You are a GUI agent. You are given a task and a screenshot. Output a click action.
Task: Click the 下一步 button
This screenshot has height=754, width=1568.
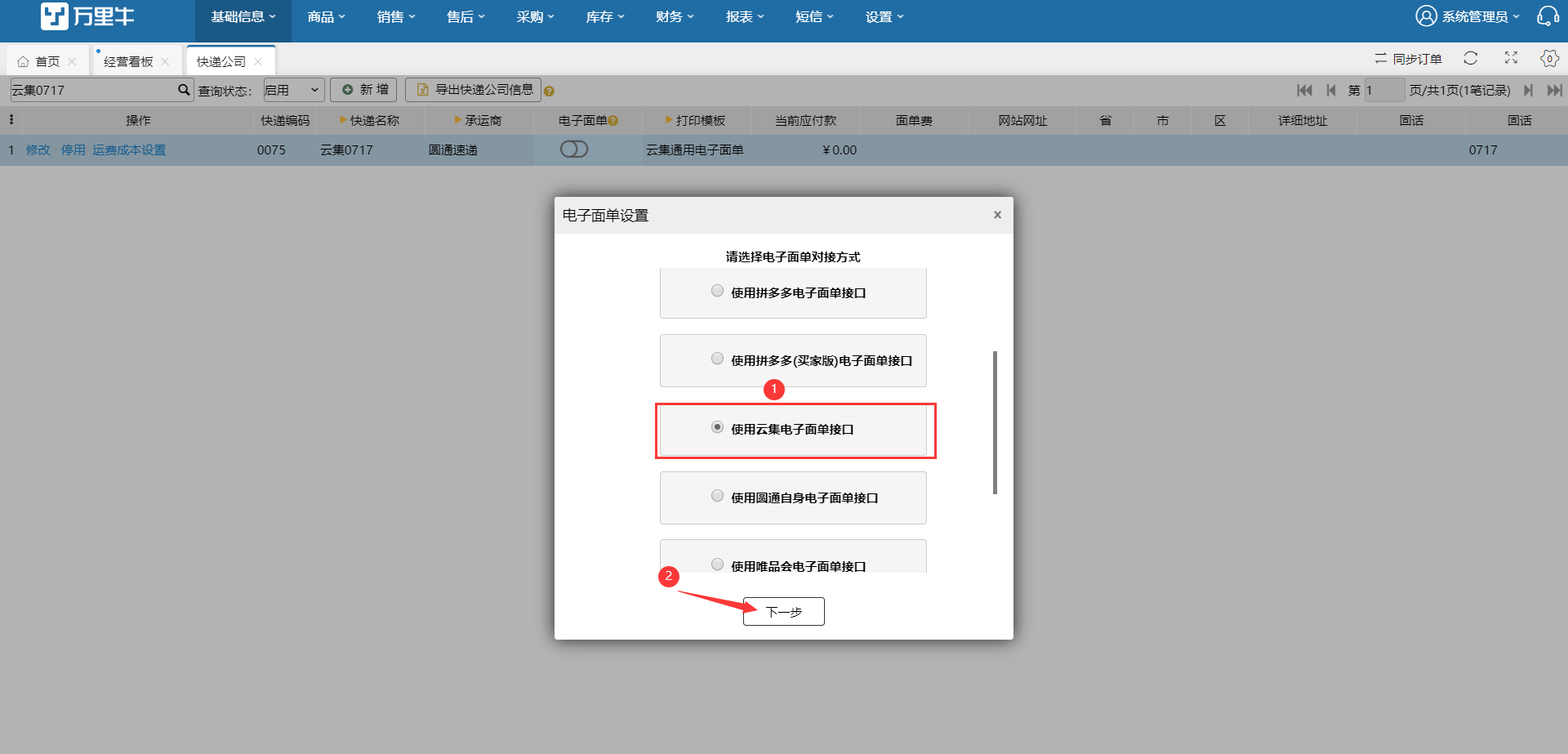tap(784, 612)
